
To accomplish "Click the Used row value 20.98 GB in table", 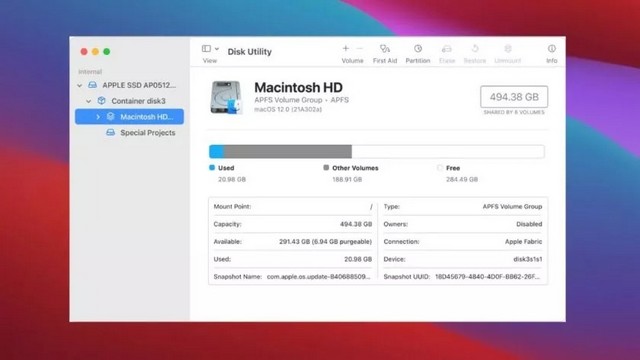I will coord(358,259).
